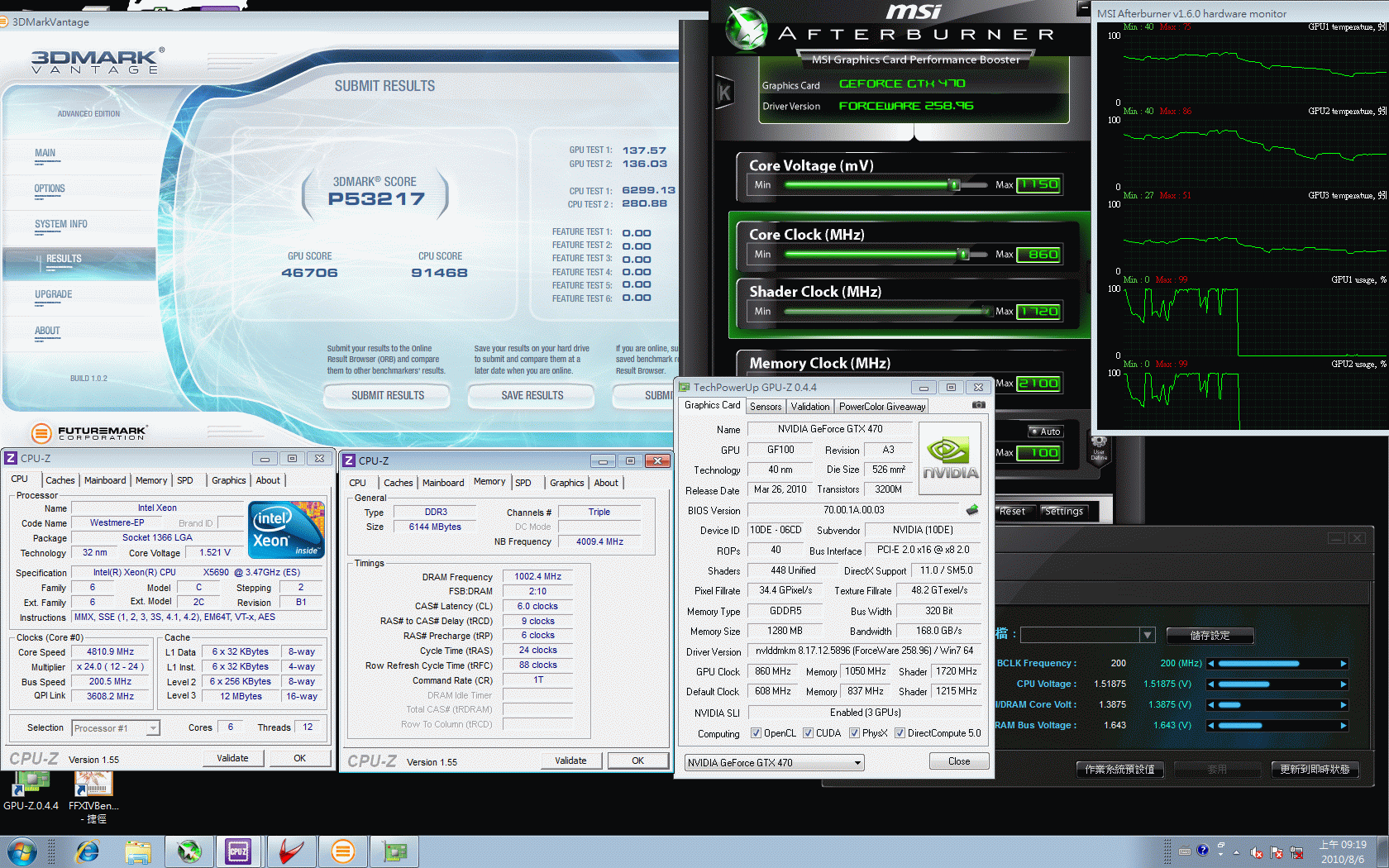Open the Windows Start menu orb
This screenshot has height=868, width=1389.
pos(22,851)
